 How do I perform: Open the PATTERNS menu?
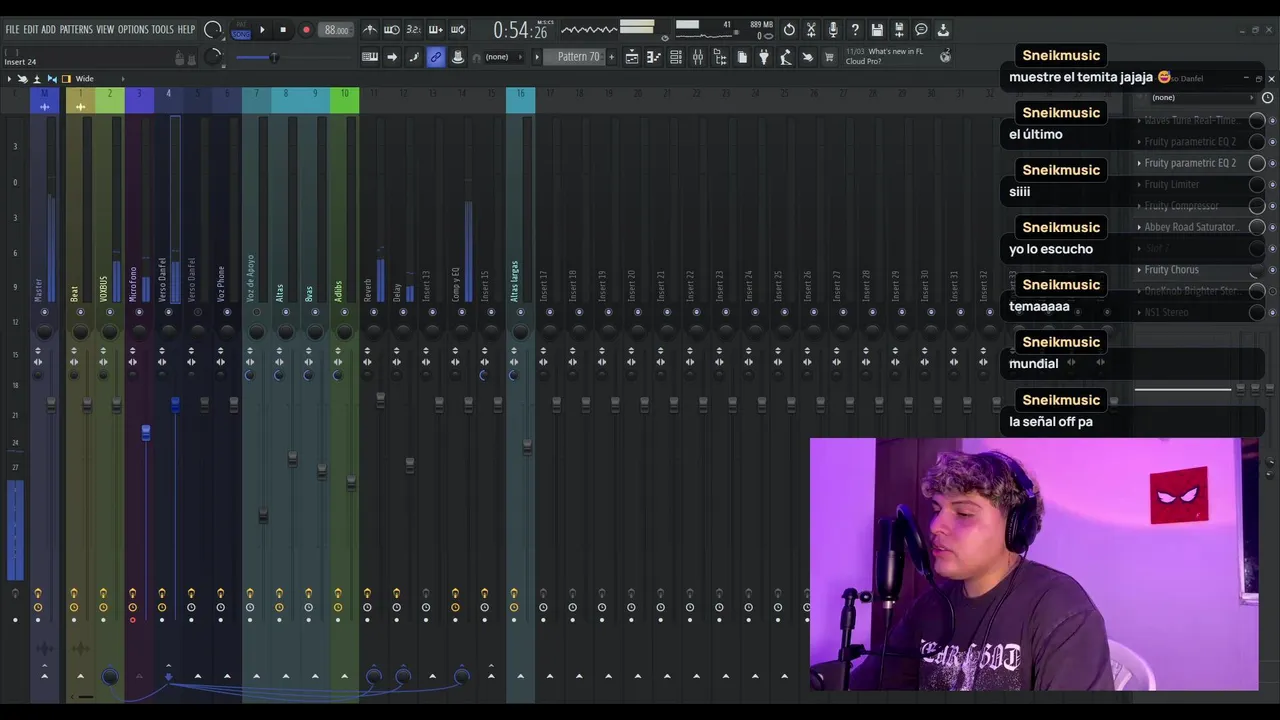pyautogui.click(x=76, y=29)
